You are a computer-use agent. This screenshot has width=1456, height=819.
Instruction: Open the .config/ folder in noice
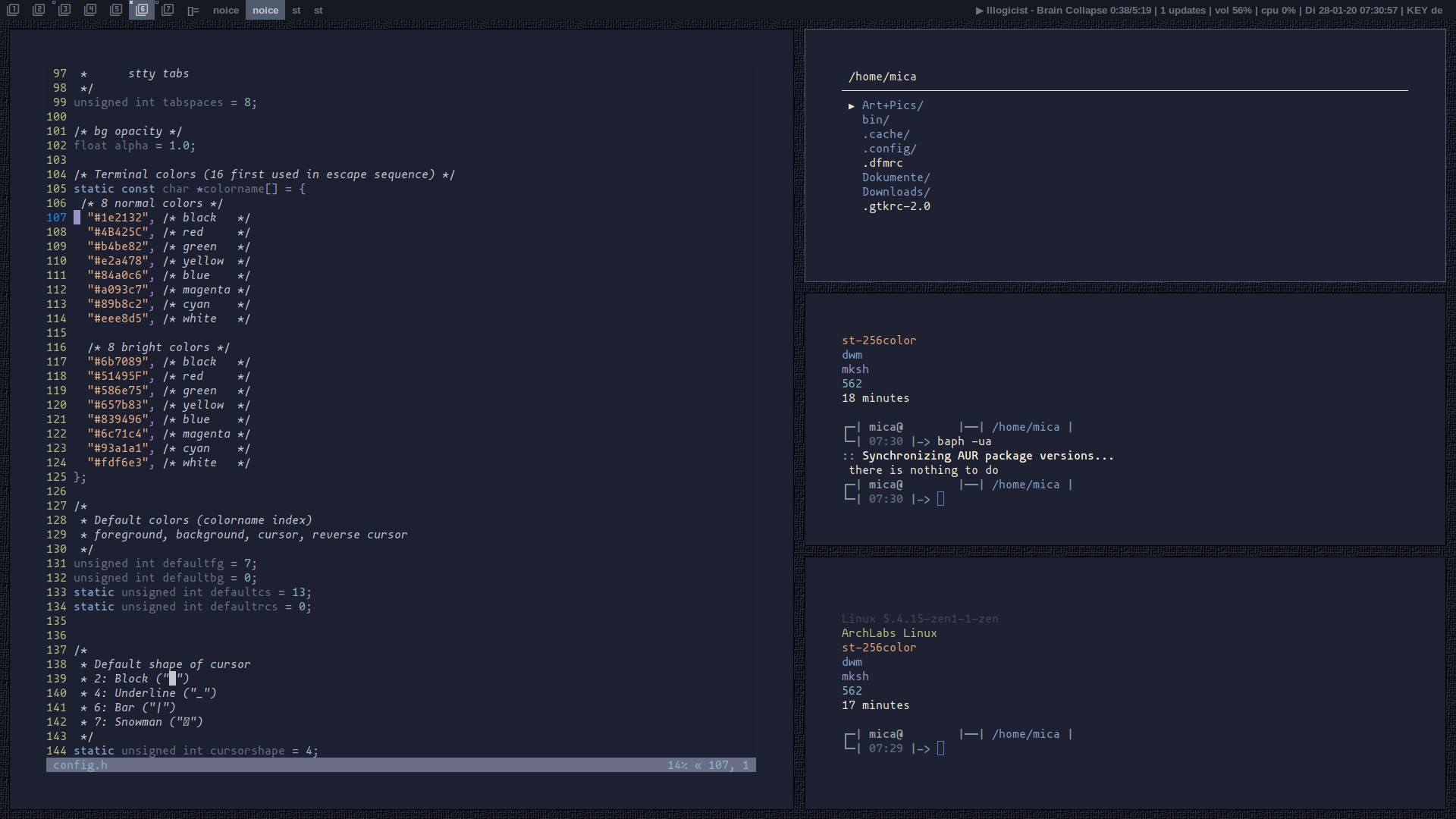pos(890,149)
